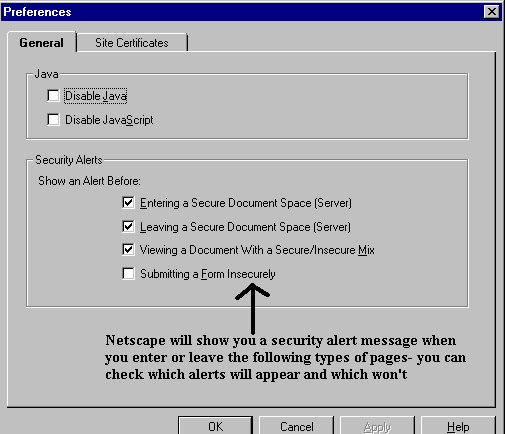Select the General tab

click(41, 43)
